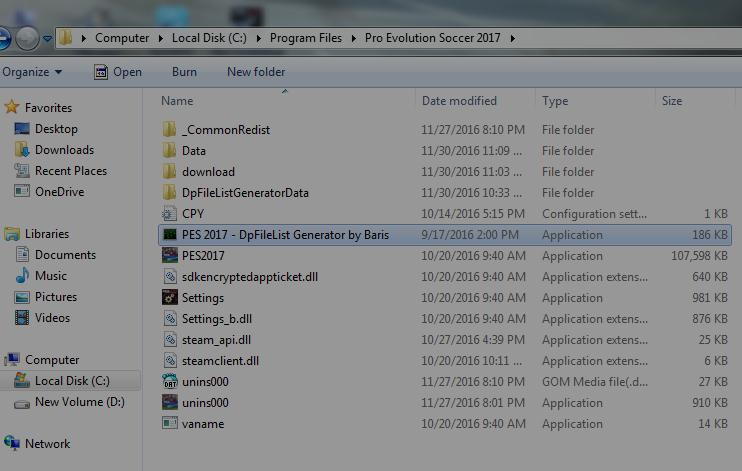Click the PES2017 application icon

(169, 255)
